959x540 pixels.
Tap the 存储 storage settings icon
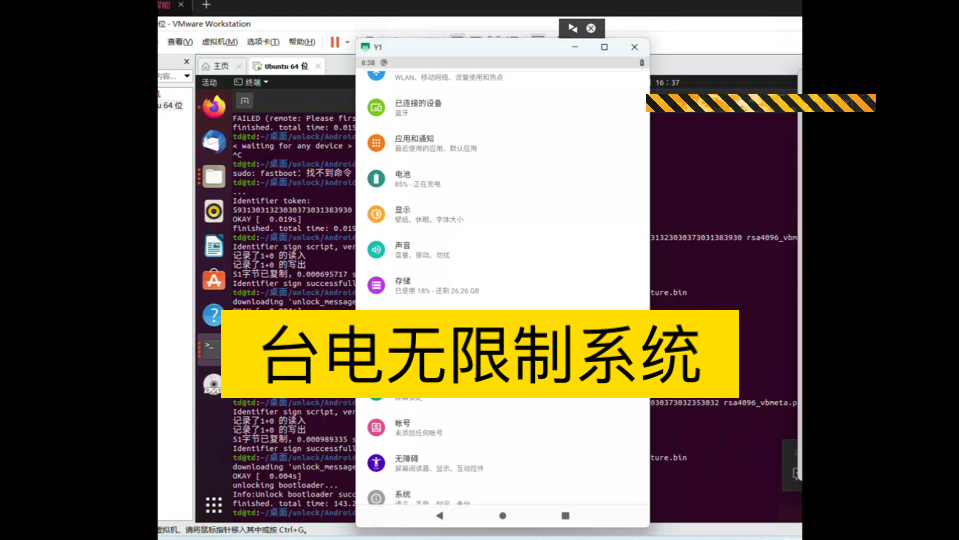[376, 285]
